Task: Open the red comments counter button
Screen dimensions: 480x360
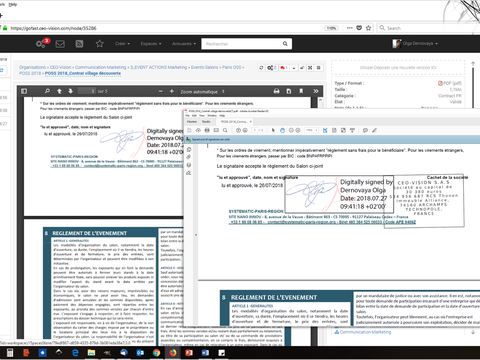Action: click(284, 68)
